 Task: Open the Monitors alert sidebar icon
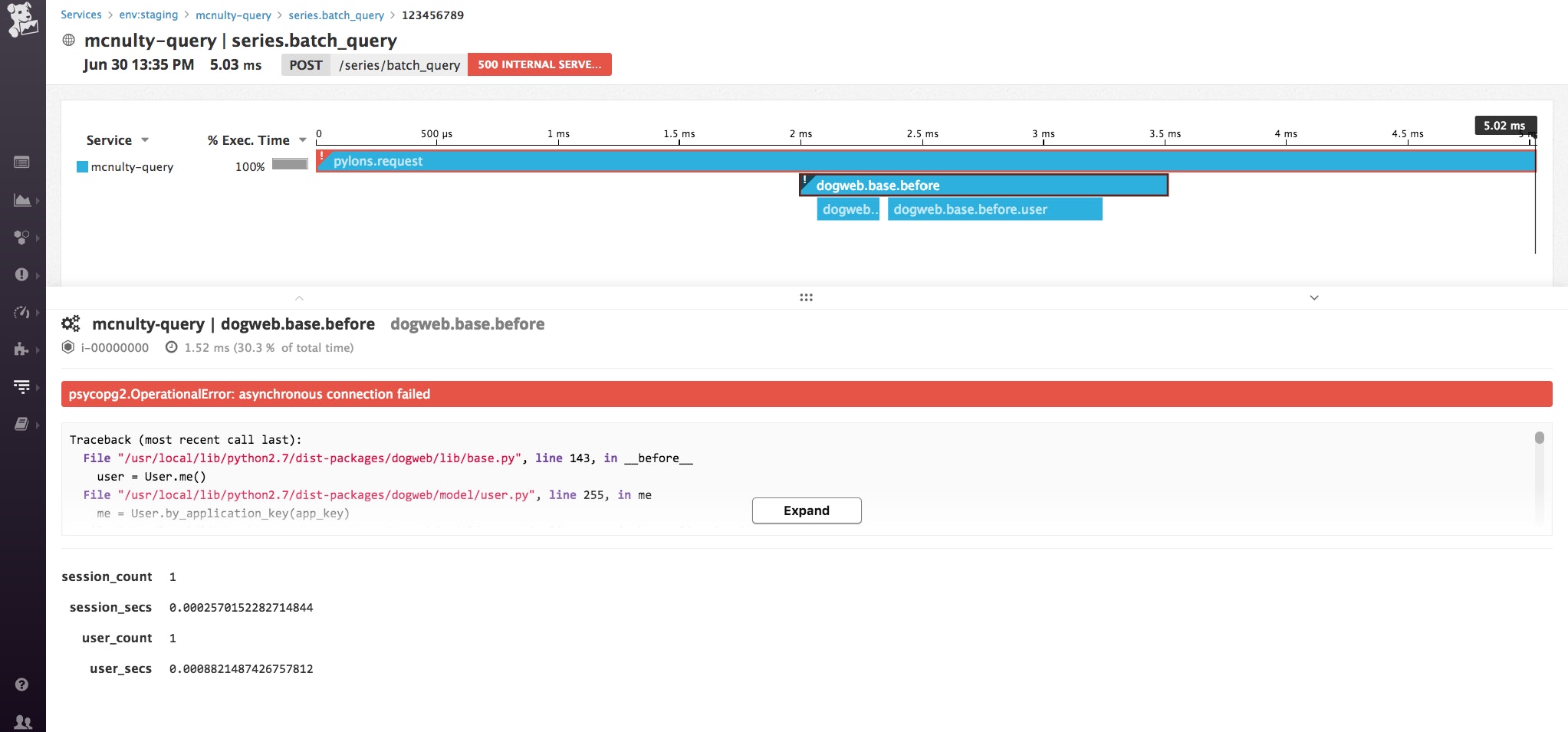point(22,274)
